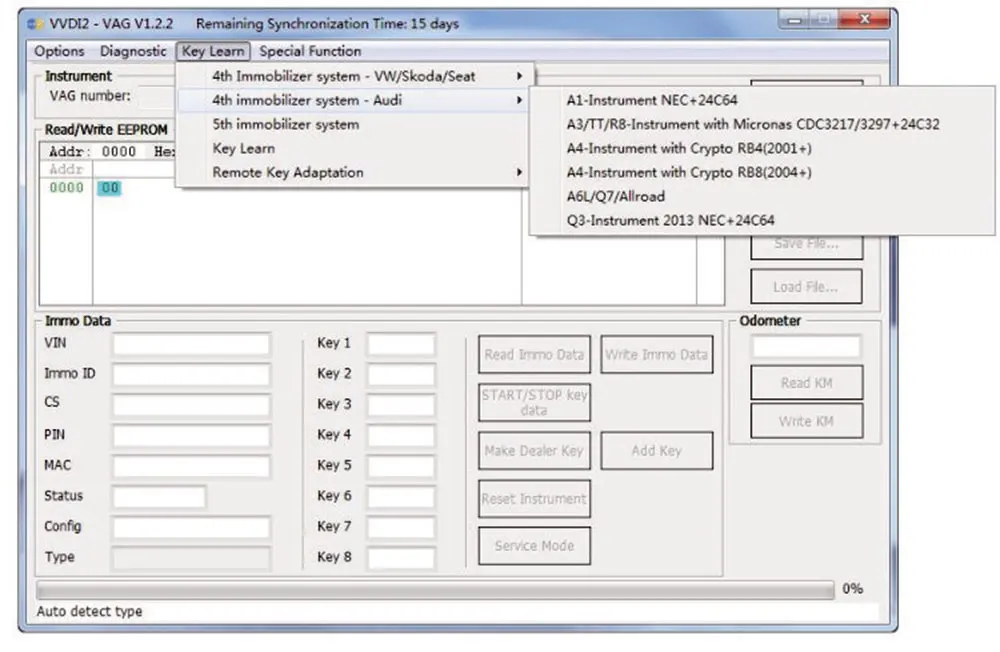Focus the Key 5 field
Viewport: 1000px width, 652px height.
click(x=401, y=466)
